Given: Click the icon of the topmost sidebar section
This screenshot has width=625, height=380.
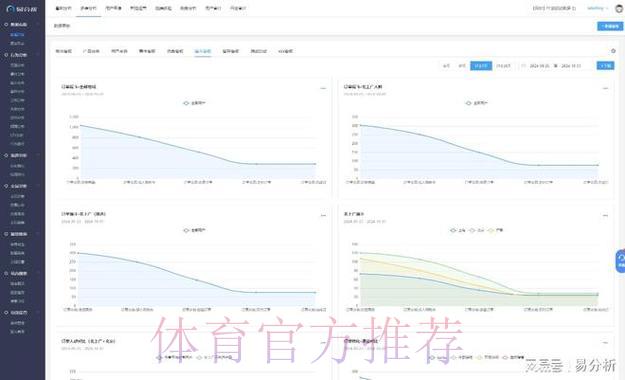Looking at the screenshot, I should click(x=6, y=25).
